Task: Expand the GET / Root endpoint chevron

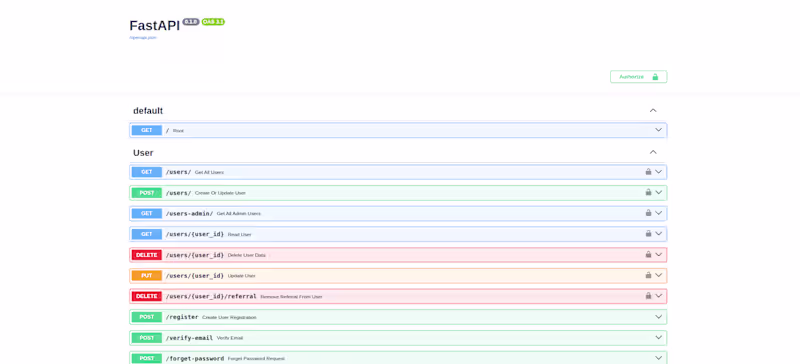Action: pos(658,130)
